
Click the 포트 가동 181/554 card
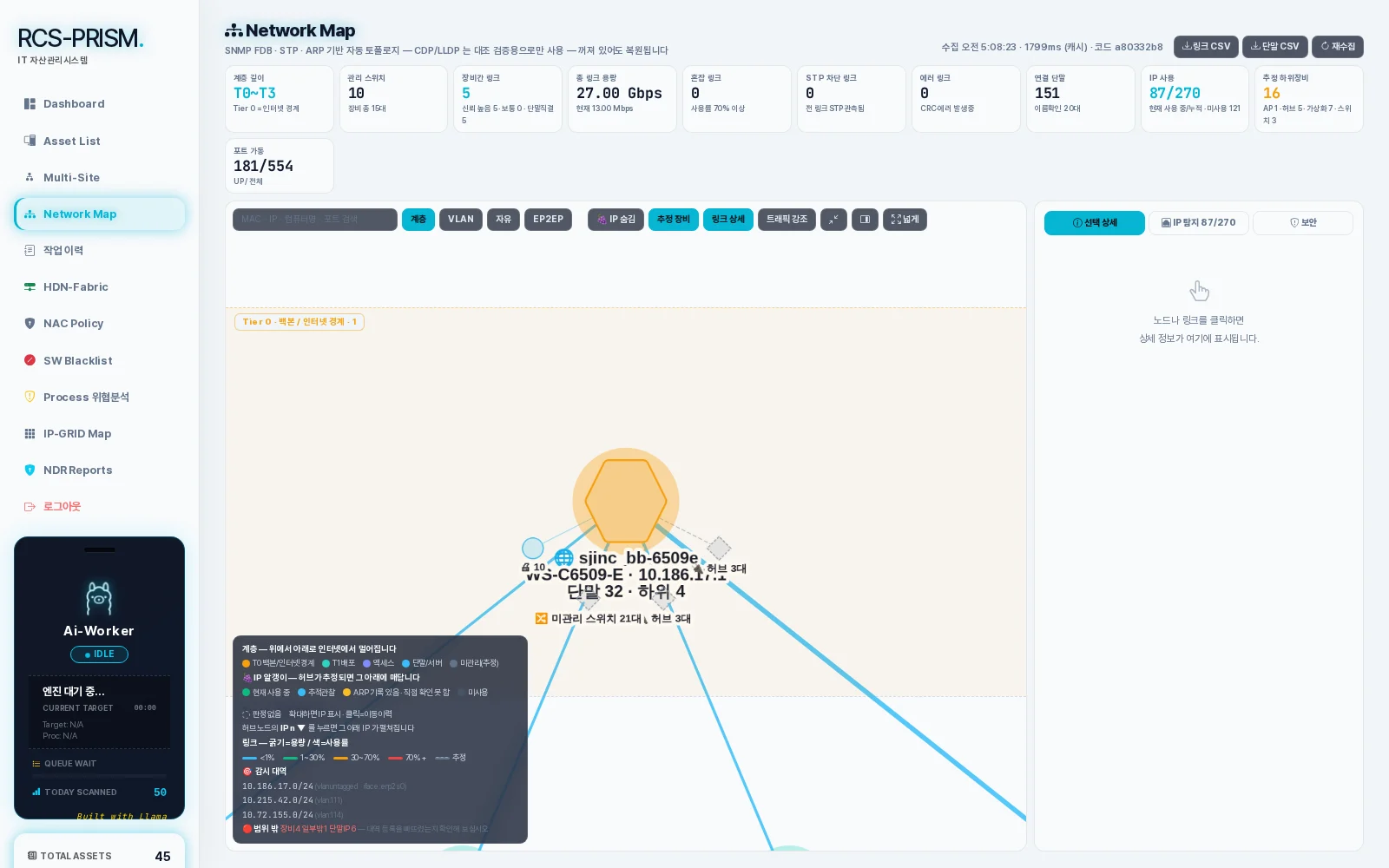click(280, 166)
